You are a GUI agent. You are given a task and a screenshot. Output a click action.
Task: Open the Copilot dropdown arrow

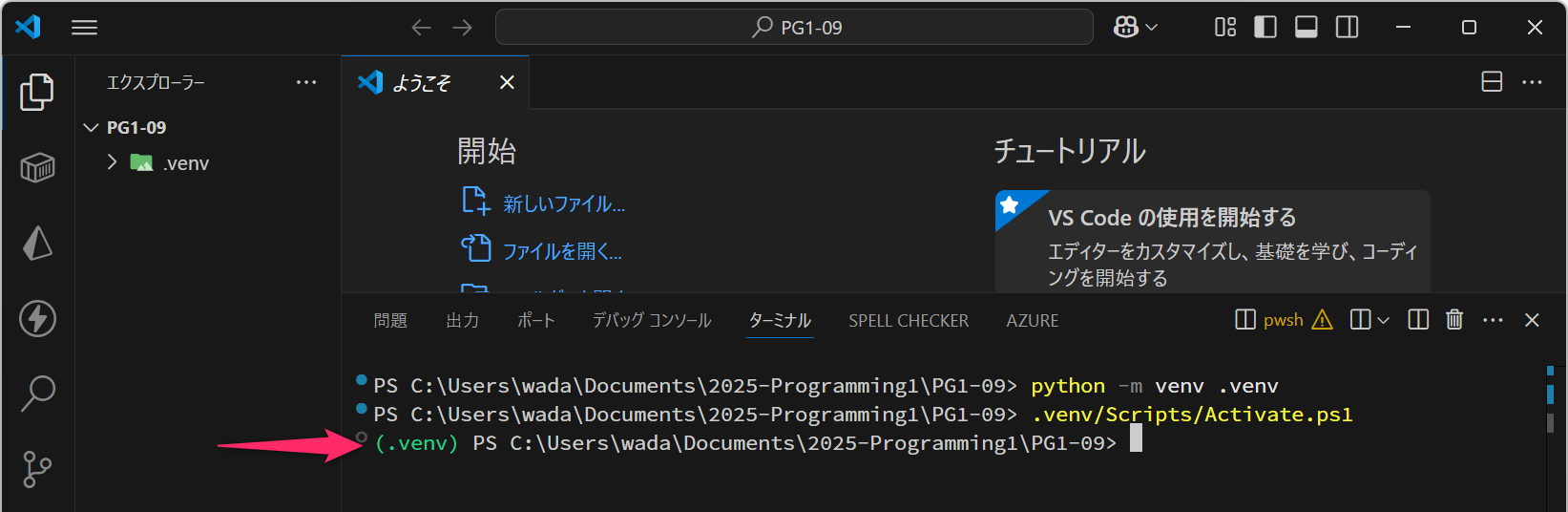(1152, 28)
